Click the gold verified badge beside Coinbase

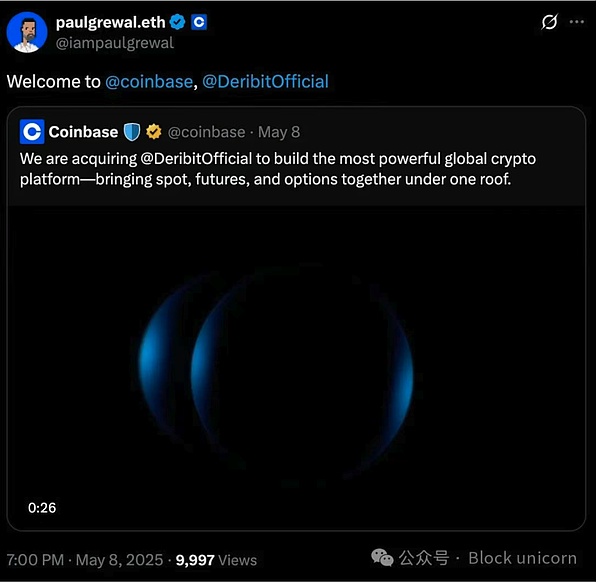coord(154,132)
